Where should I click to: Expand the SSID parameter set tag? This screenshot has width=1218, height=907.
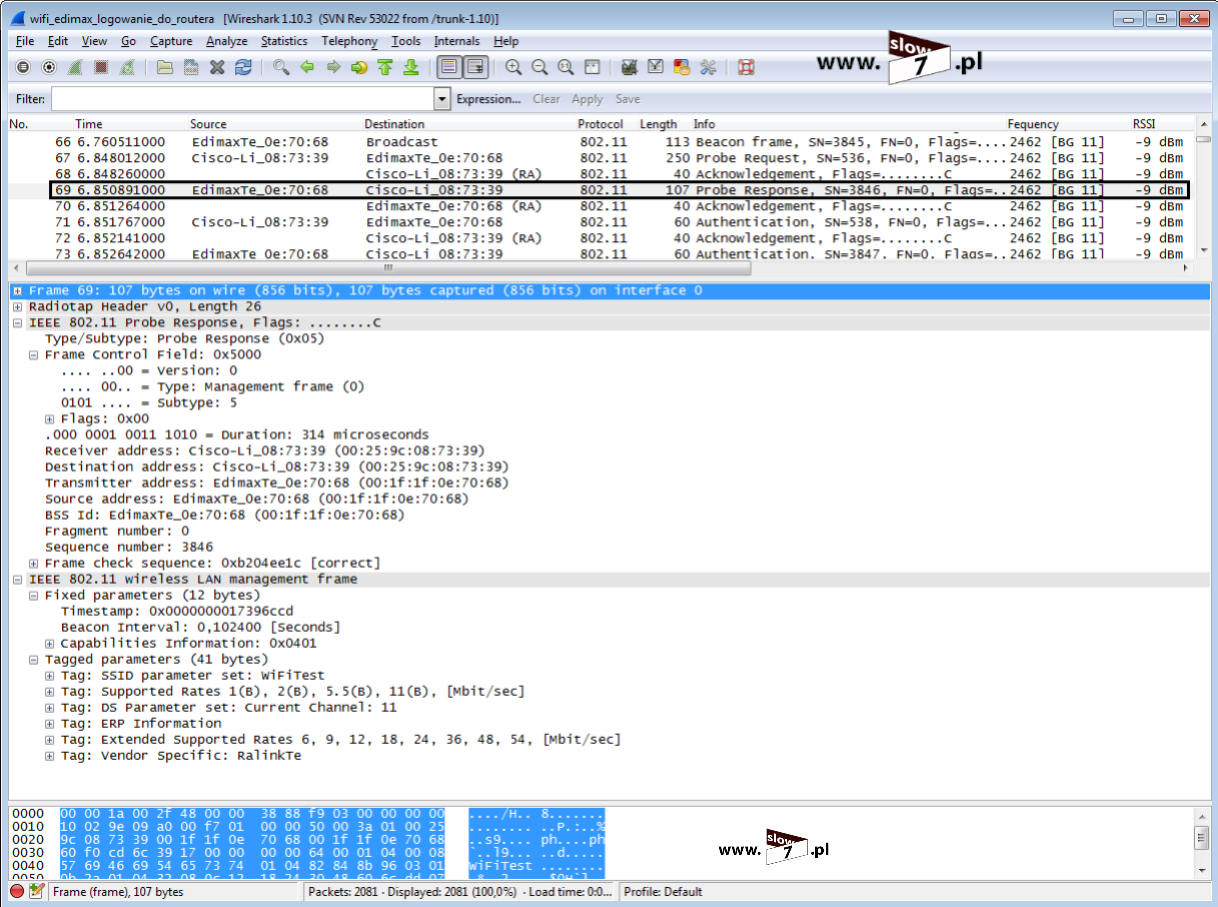coord(49,675)
